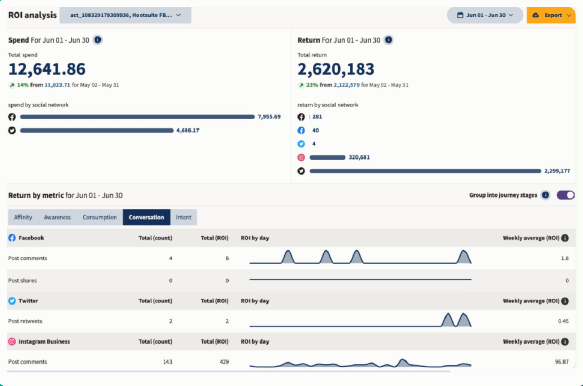Click the blue Facebook icon beside return 40
The height and width of the screenshot is (386, 583).
pos(301,131)
